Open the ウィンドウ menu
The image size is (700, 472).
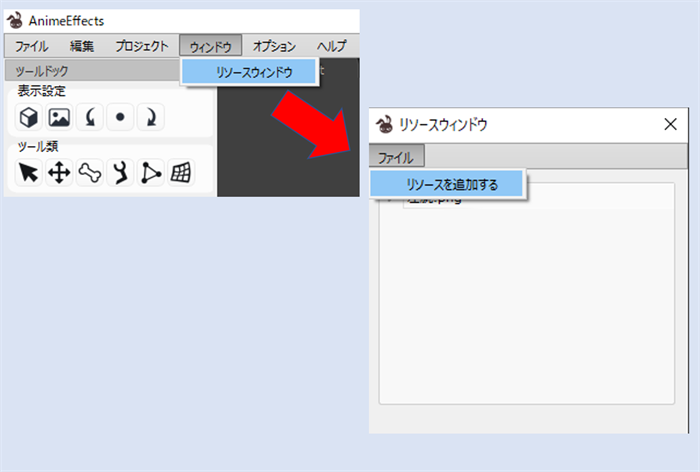(211, 46)
